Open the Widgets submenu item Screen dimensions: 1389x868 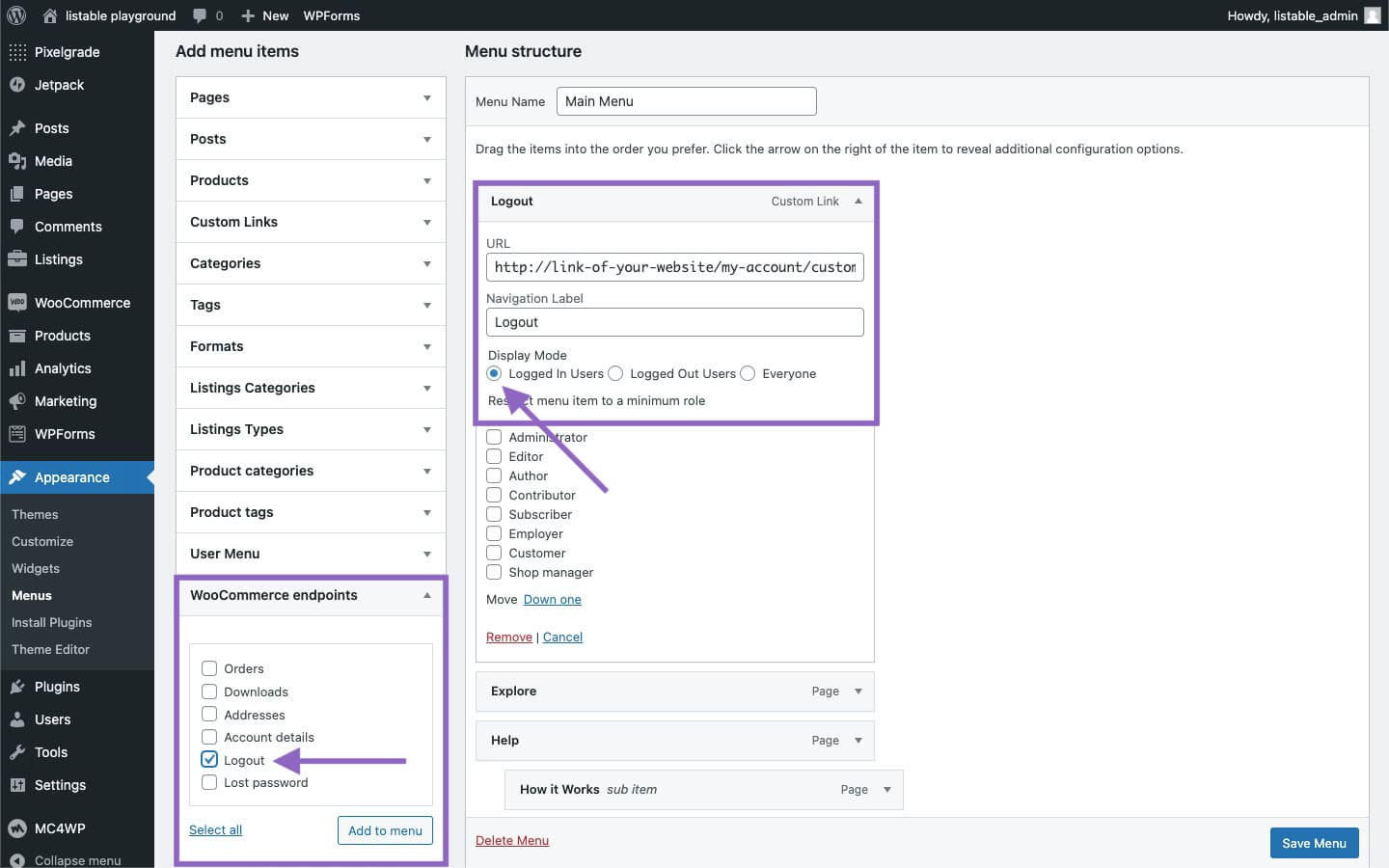36,568
